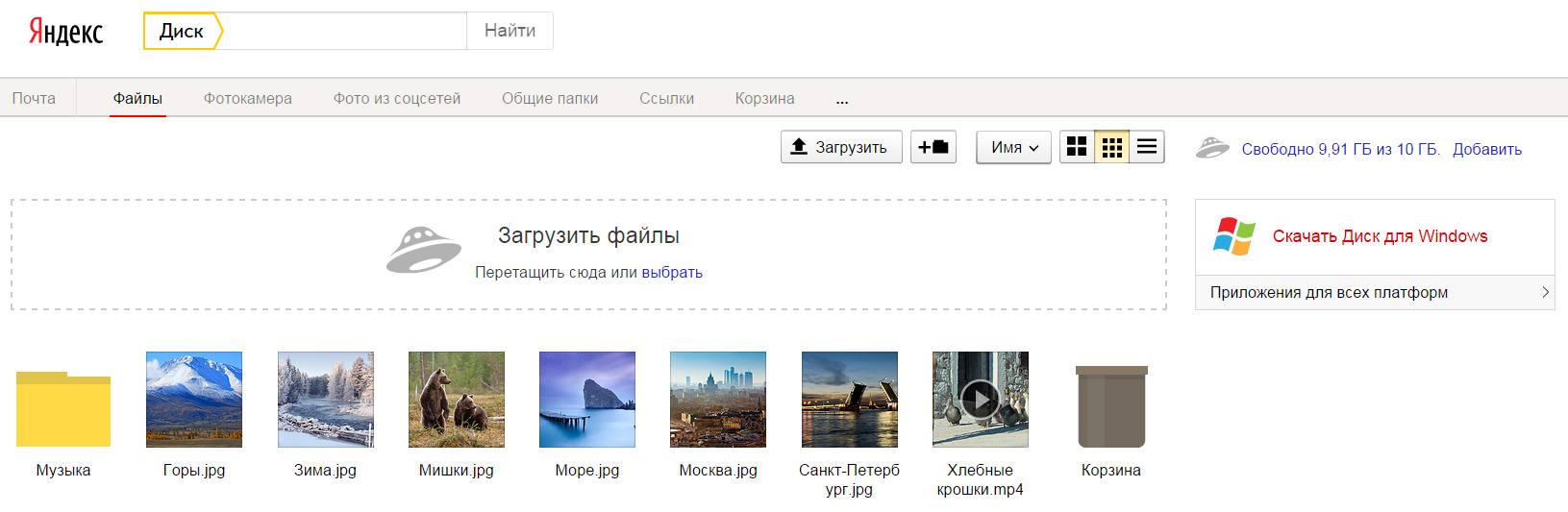Open the Ссылки tab
The image size is (1568, 512).
(x=666, y=98)
